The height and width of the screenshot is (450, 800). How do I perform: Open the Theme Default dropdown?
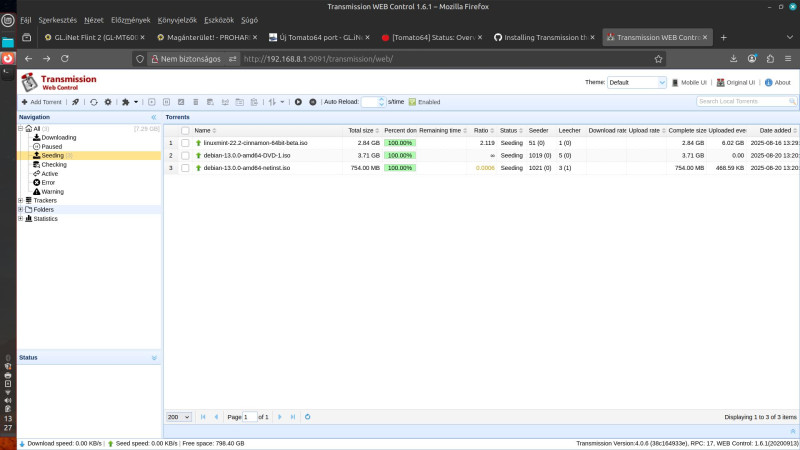(x=637, y=82)
